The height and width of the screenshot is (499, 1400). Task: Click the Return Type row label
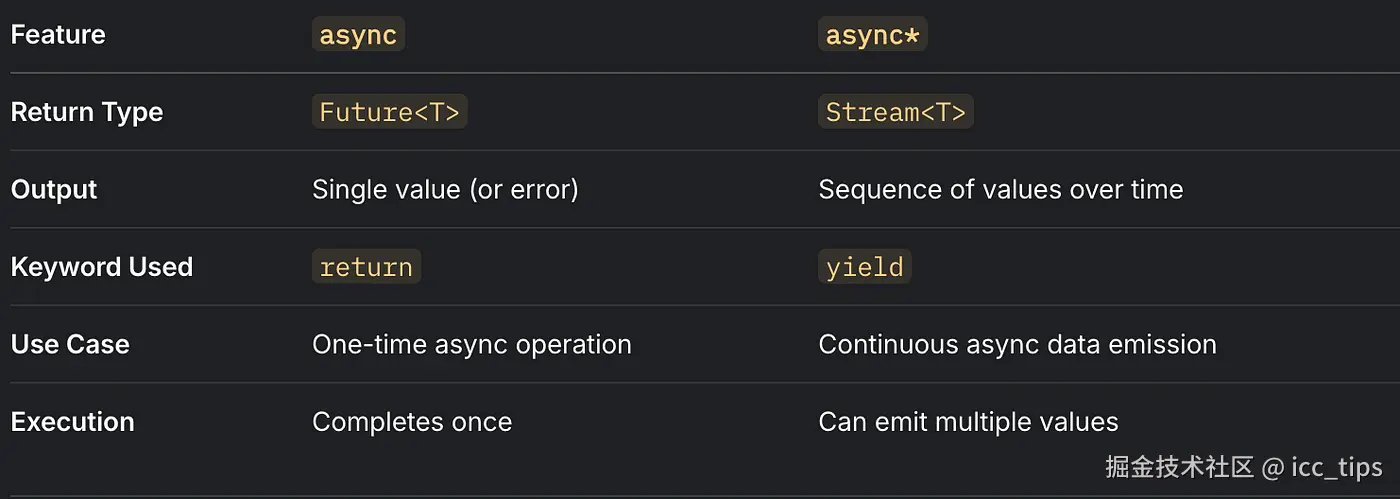(87, 112)
